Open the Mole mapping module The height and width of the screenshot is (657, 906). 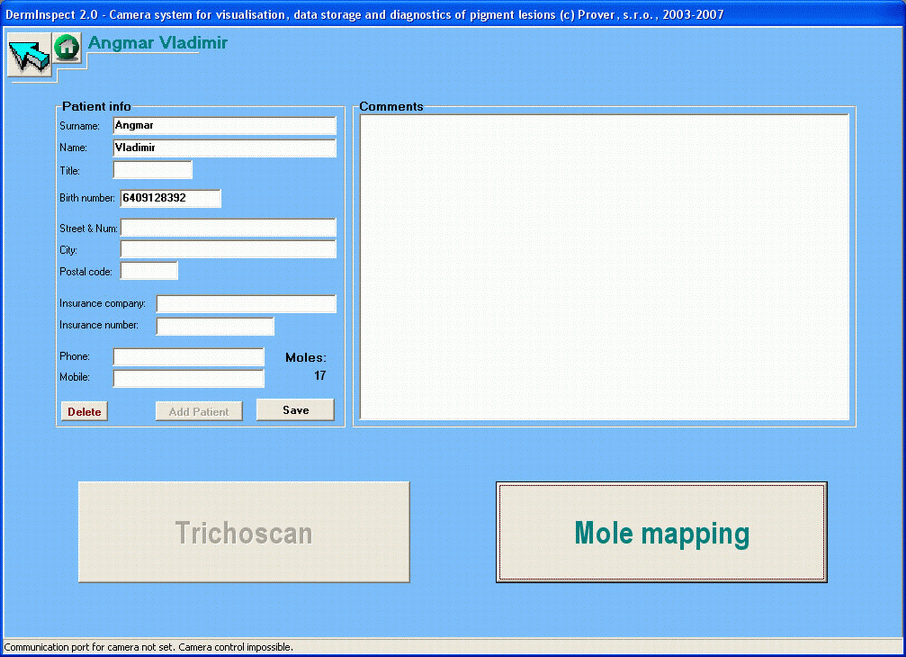[x=662, y=532]
